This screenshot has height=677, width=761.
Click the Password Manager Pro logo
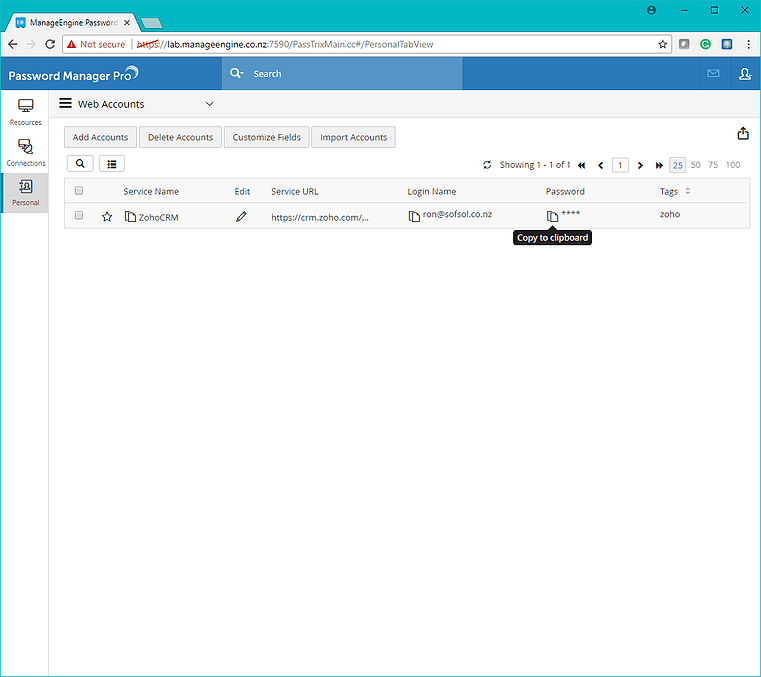(x=73, y=74)
